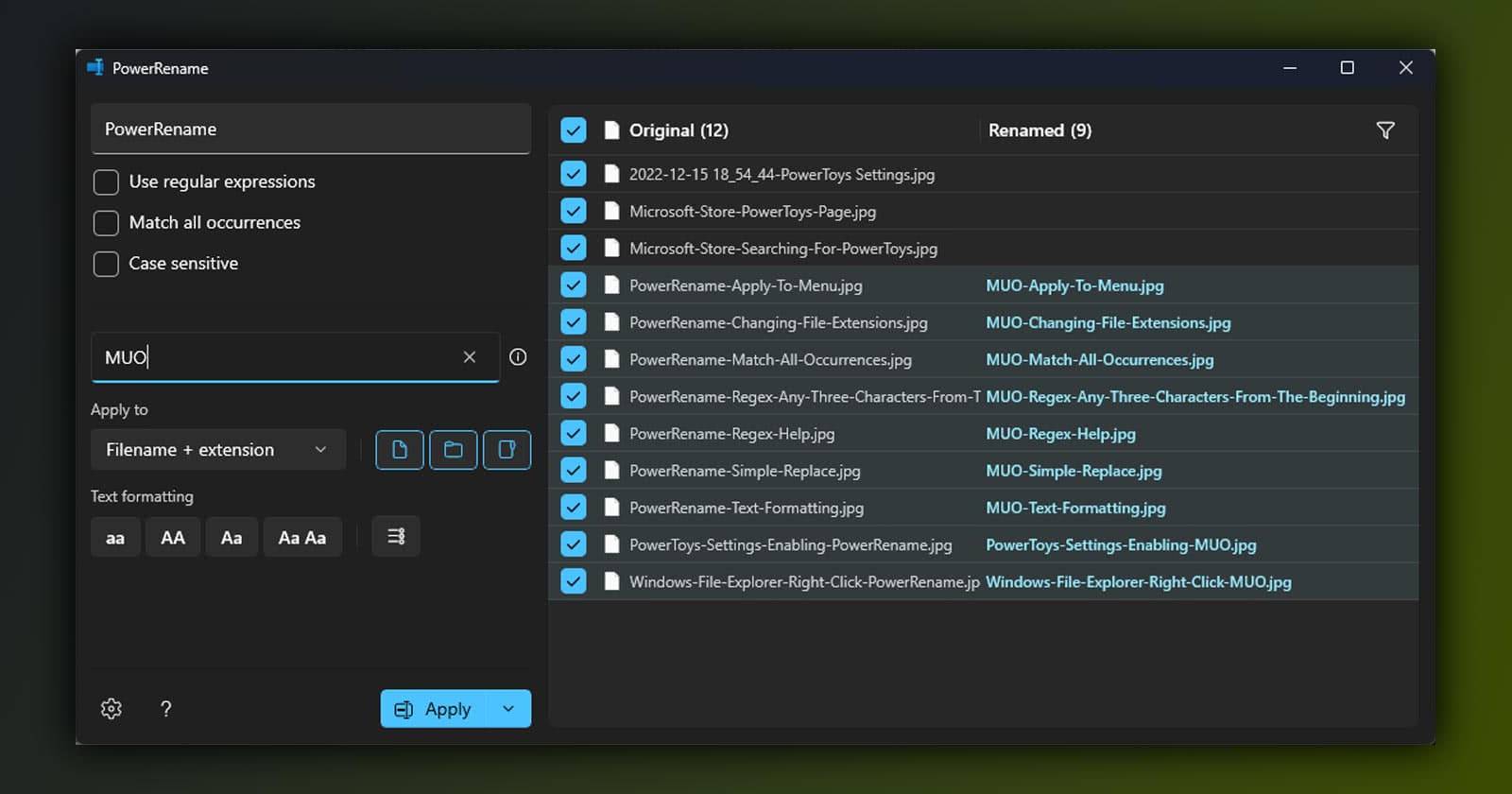This screenshot has height=794, width=1512.
Task: Select capitalize each word Aa Aa
Action: coord(302,538)
